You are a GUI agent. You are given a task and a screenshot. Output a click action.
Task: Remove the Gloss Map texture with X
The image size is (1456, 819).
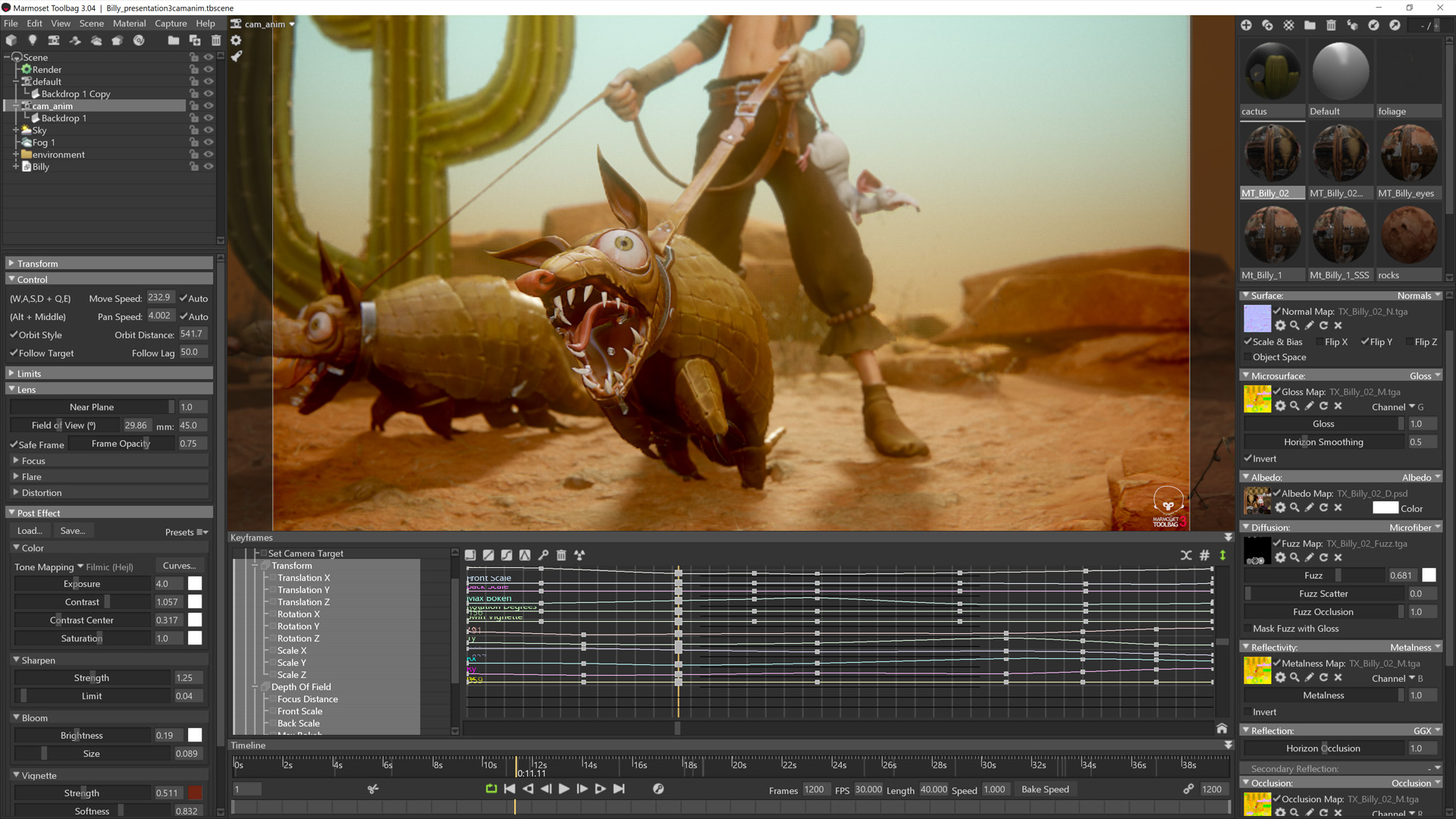tap(1338, 406)
